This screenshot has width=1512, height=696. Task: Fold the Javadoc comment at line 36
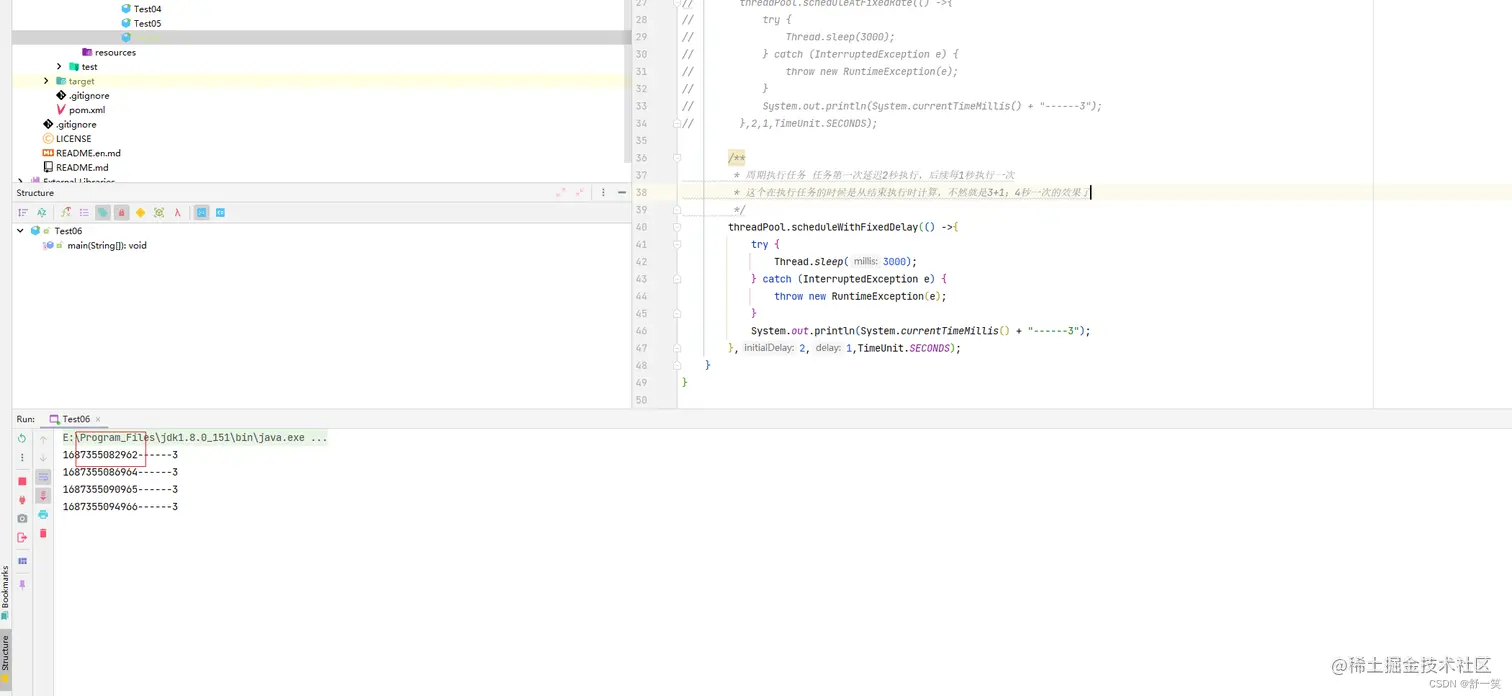coord(677,158)
